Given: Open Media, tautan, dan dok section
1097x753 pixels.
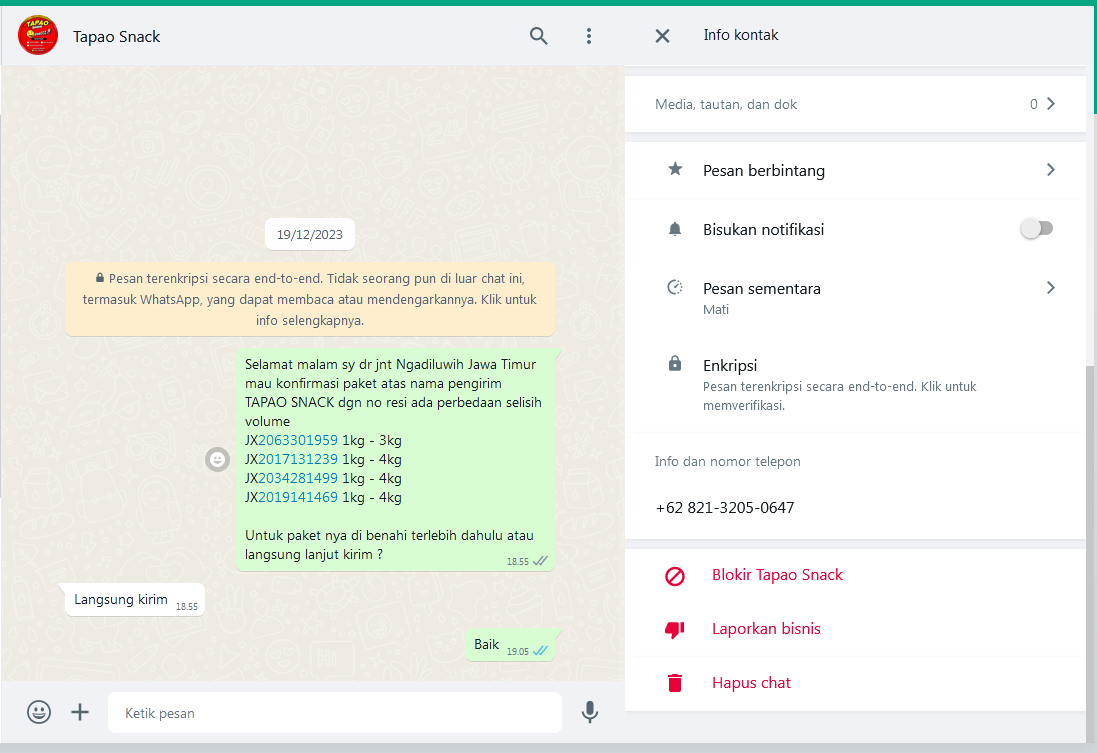Looking at the screenshot, I should tap(855, 104).
